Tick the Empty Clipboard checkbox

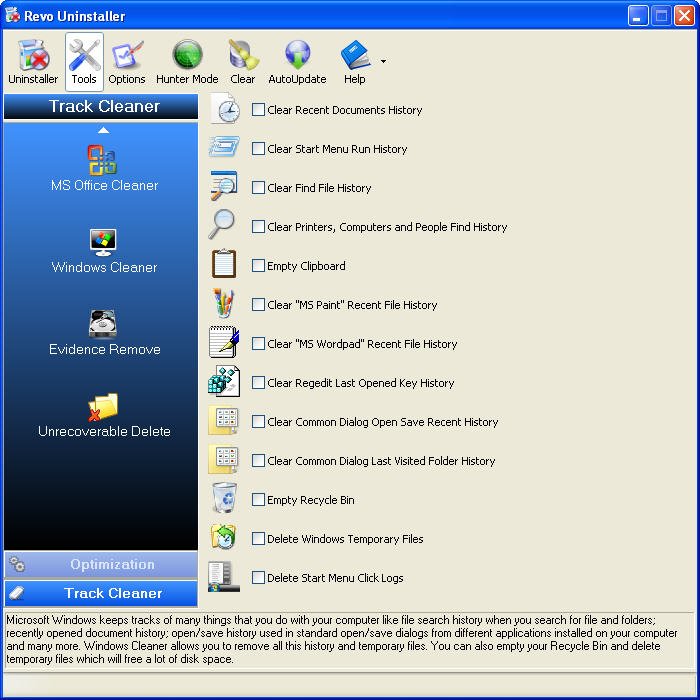tap(258, 266)
